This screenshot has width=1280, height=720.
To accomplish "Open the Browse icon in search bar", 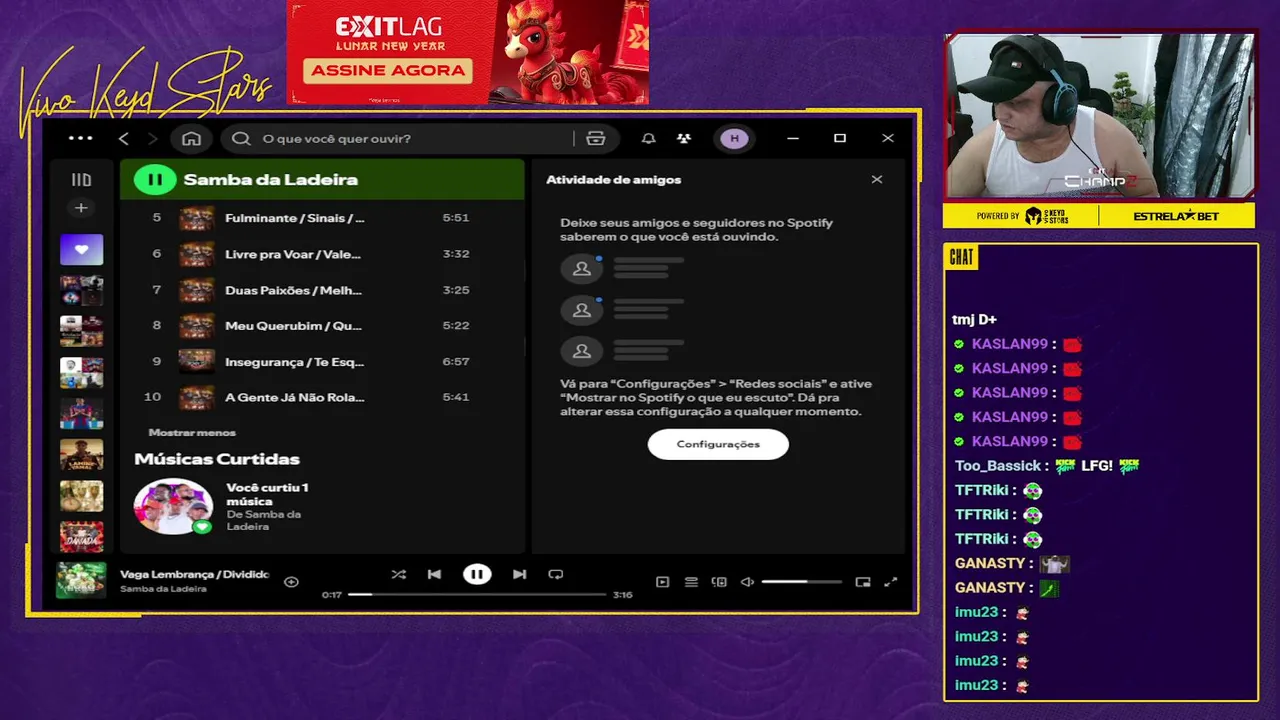I will point(596,138).
